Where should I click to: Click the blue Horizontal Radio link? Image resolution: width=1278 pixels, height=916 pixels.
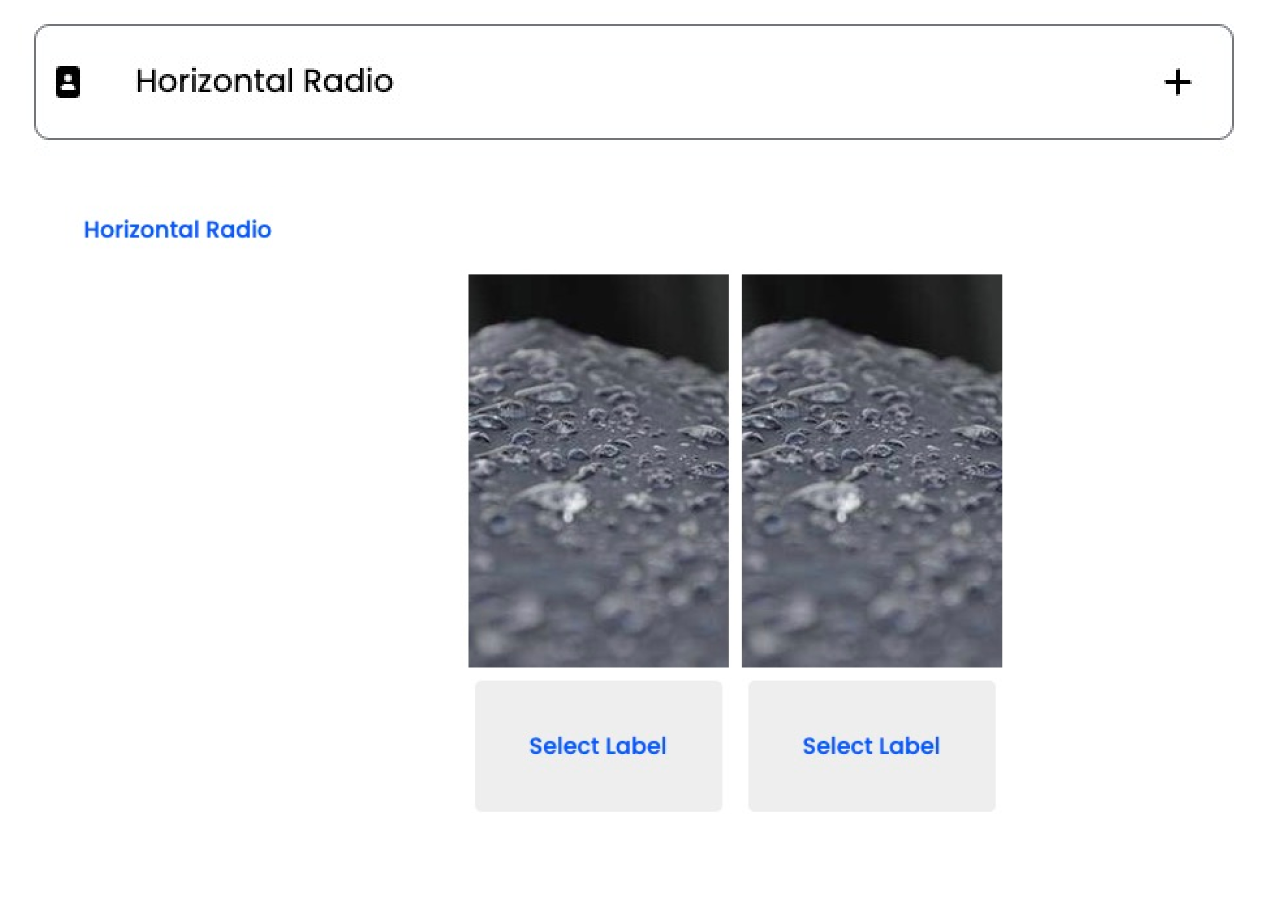[x=177, y=229]
